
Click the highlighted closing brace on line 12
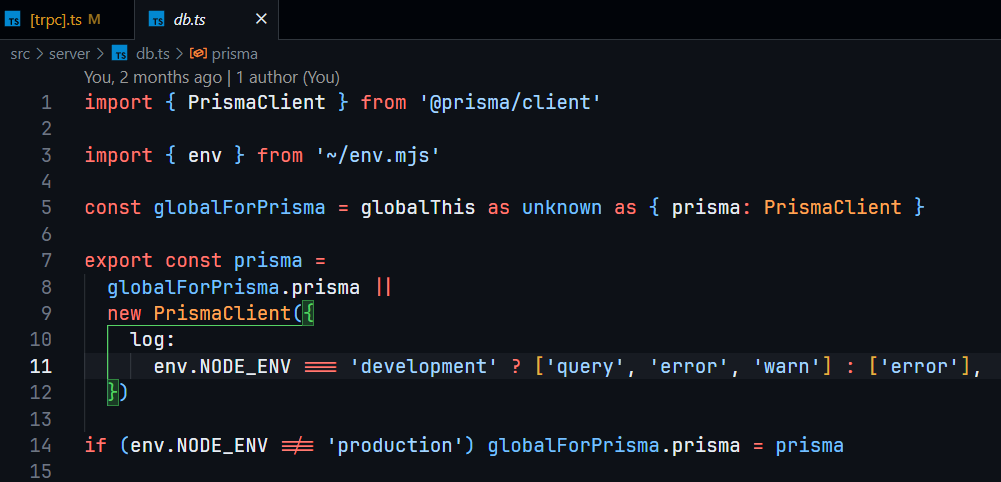pyautogui.click(x=113, y=392)
